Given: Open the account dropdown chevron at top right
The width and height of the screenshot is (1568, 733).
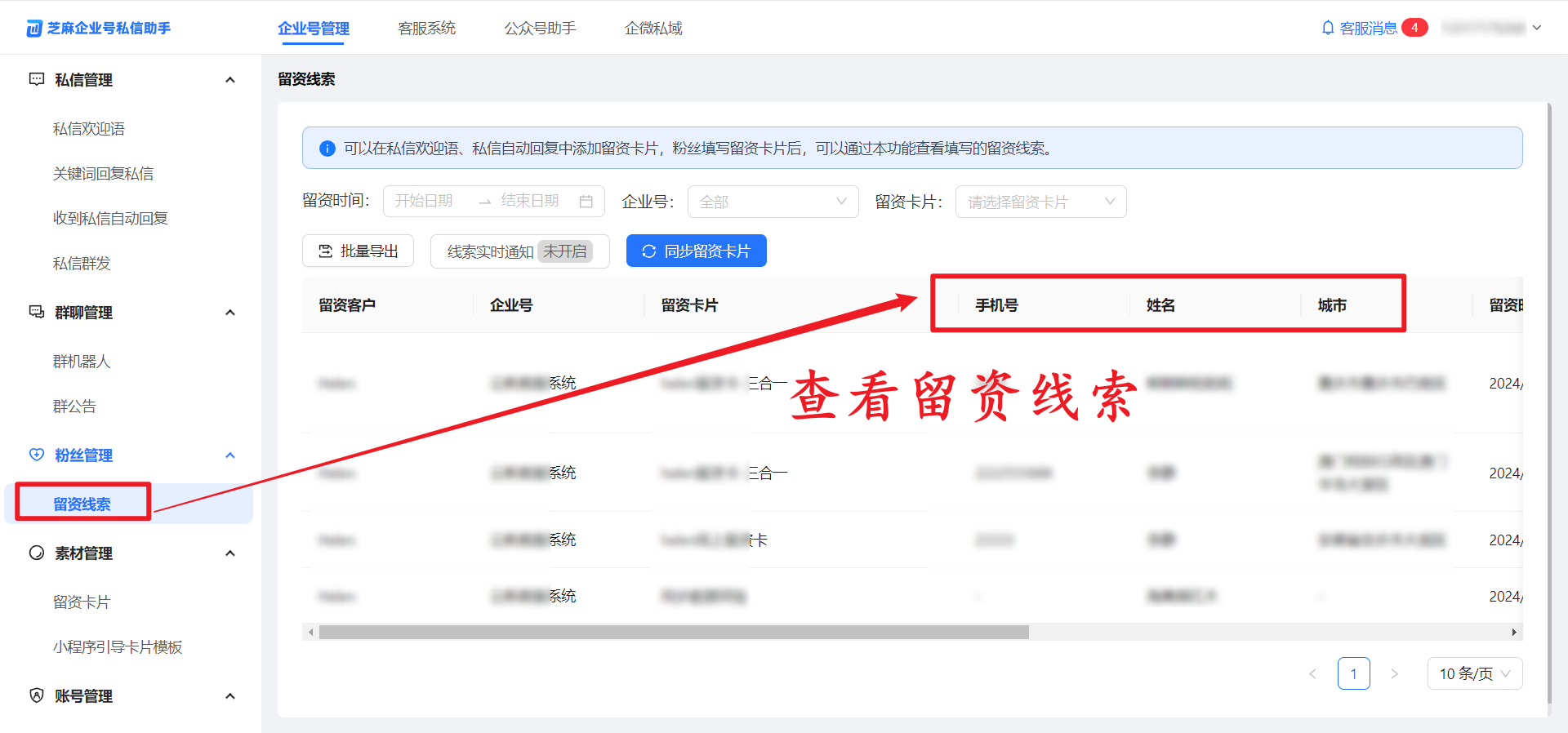Looking at the screenshot, I should click(1537, 28).
